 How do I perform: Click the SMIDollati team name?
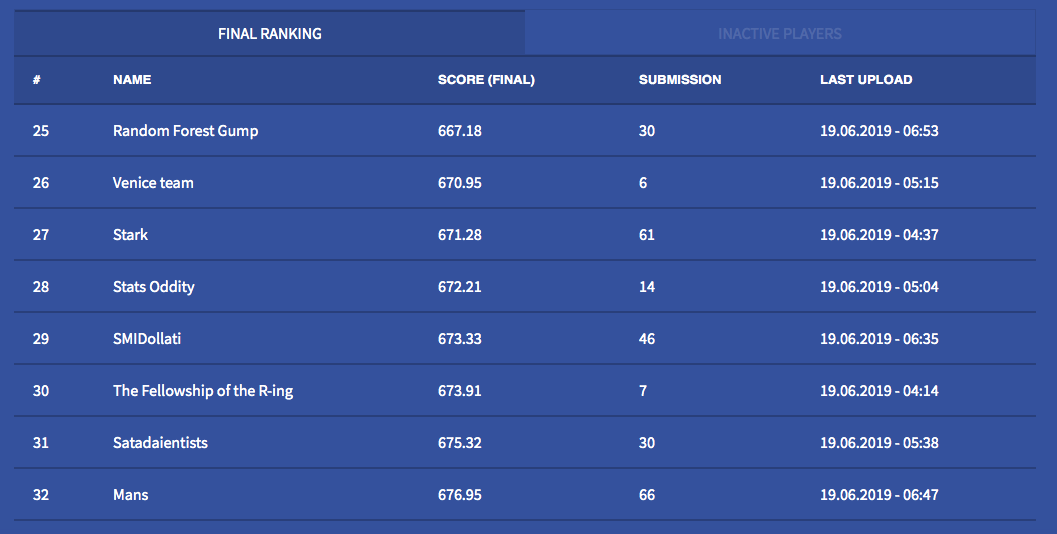(x=147, y=339)
